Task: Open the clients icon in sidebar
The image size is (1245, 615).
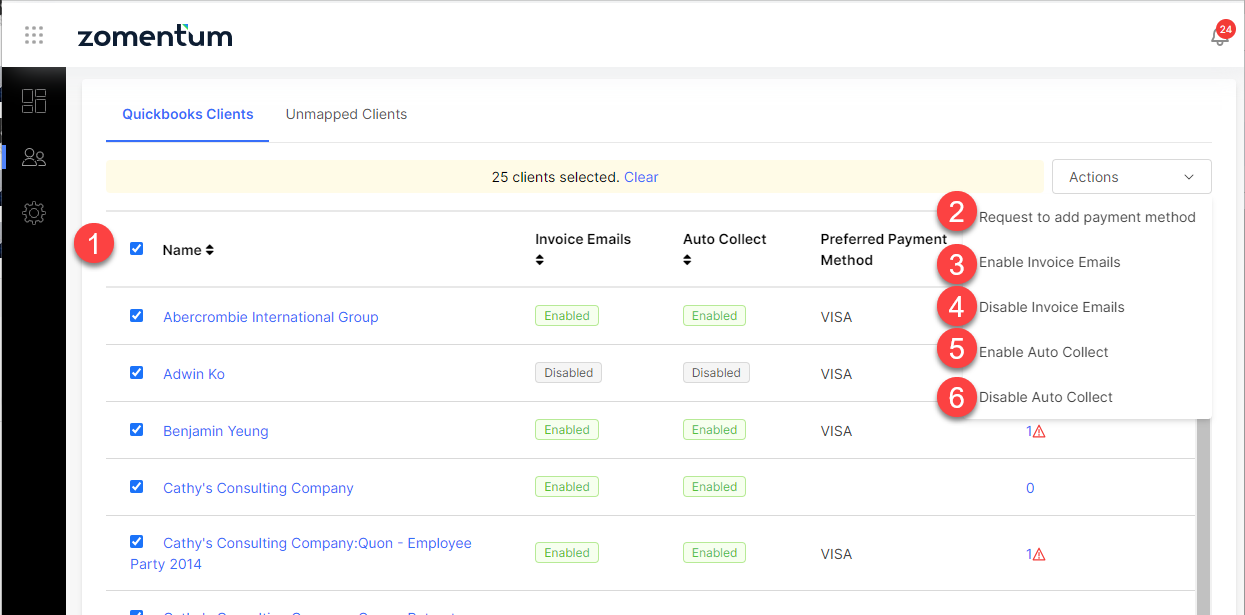Action: point(34,157)
